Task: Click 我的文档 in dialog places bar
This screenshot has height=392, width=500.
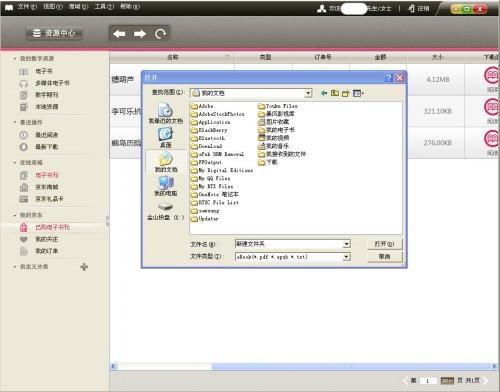Action: point(166,162)
